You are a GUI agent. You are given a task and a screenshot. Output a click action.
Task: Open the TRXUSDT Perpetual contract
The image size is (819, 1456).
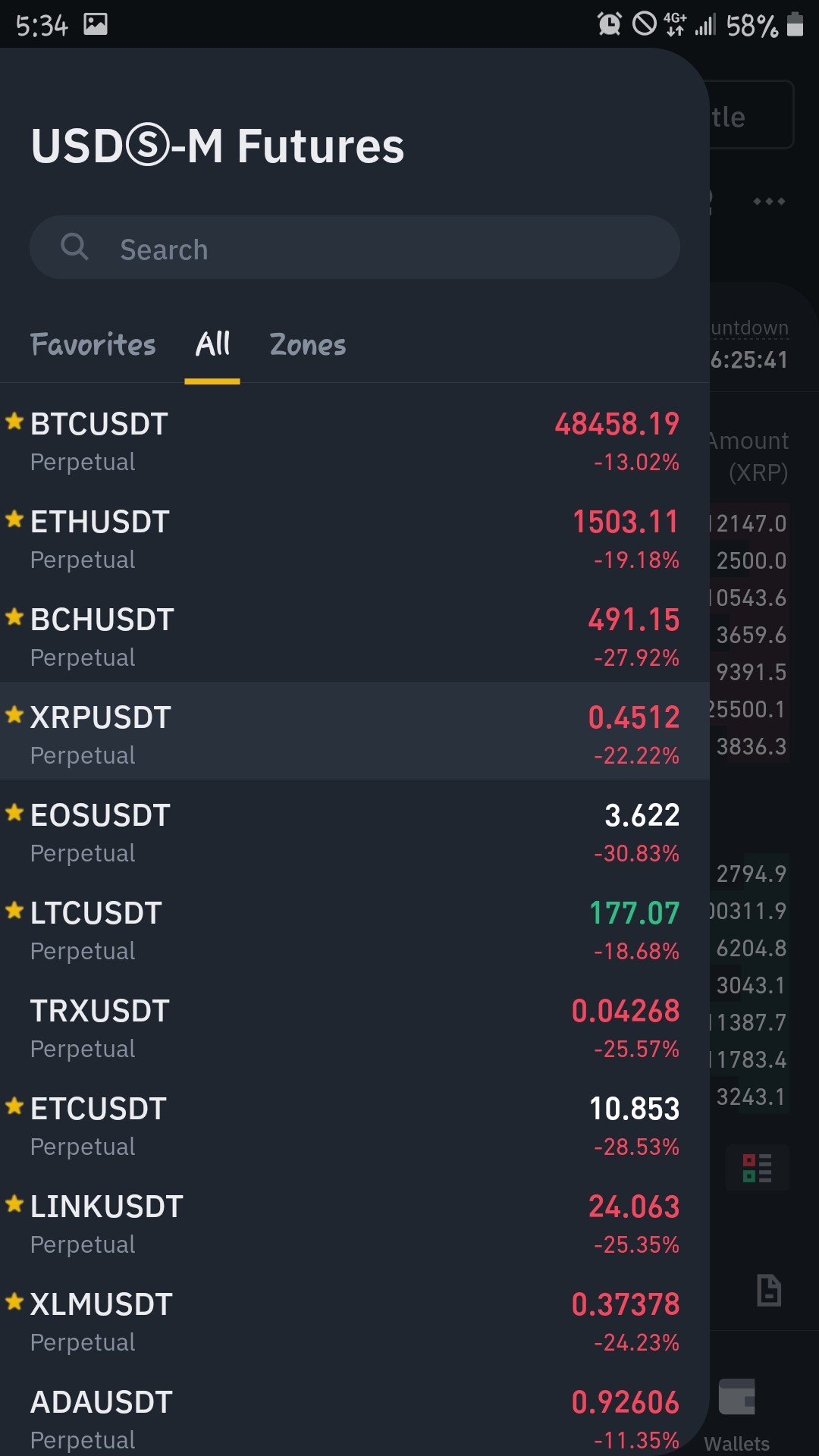[355, 1029]
